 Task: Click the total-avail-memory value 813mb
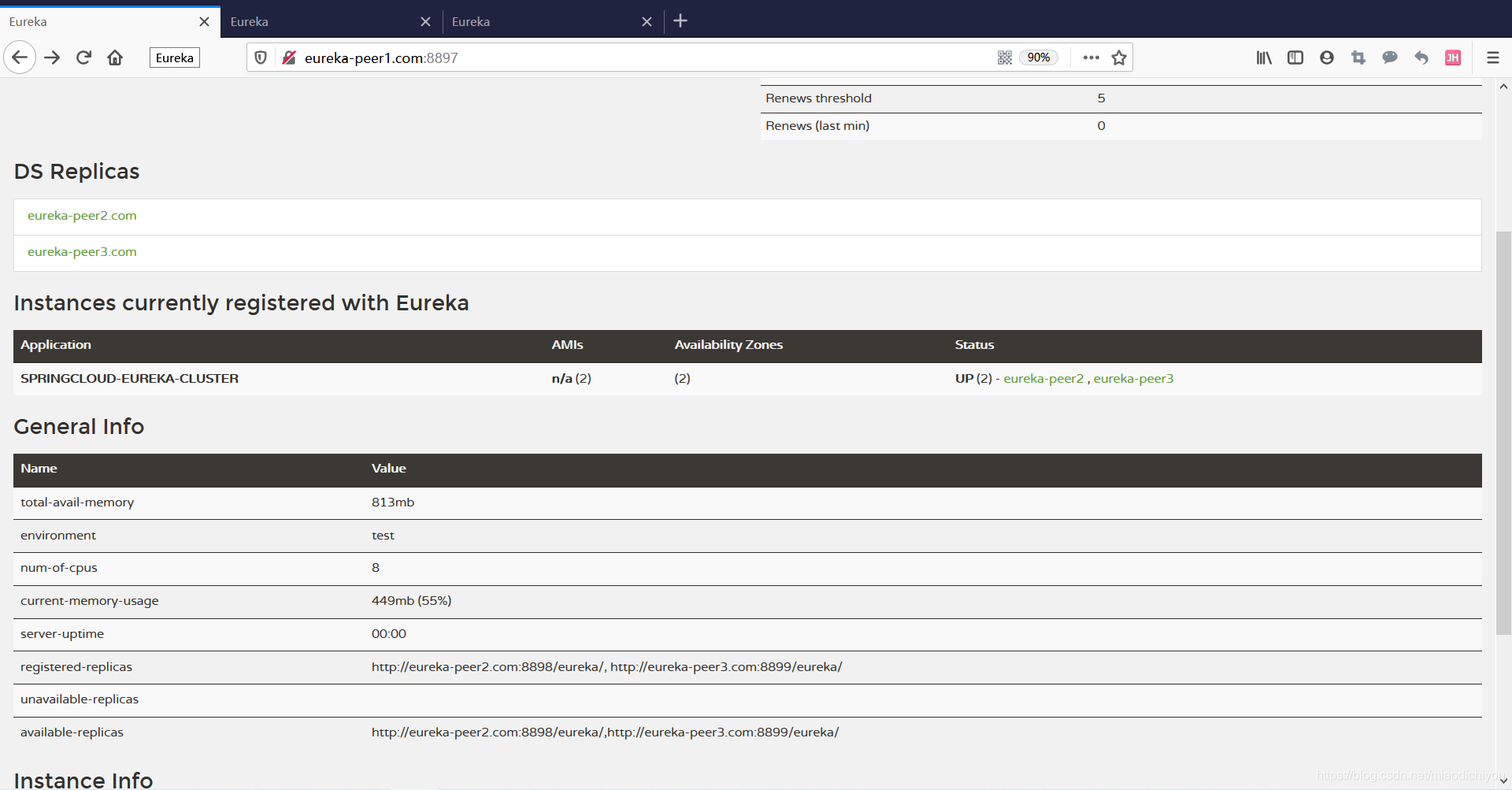(x=393, y=503)
